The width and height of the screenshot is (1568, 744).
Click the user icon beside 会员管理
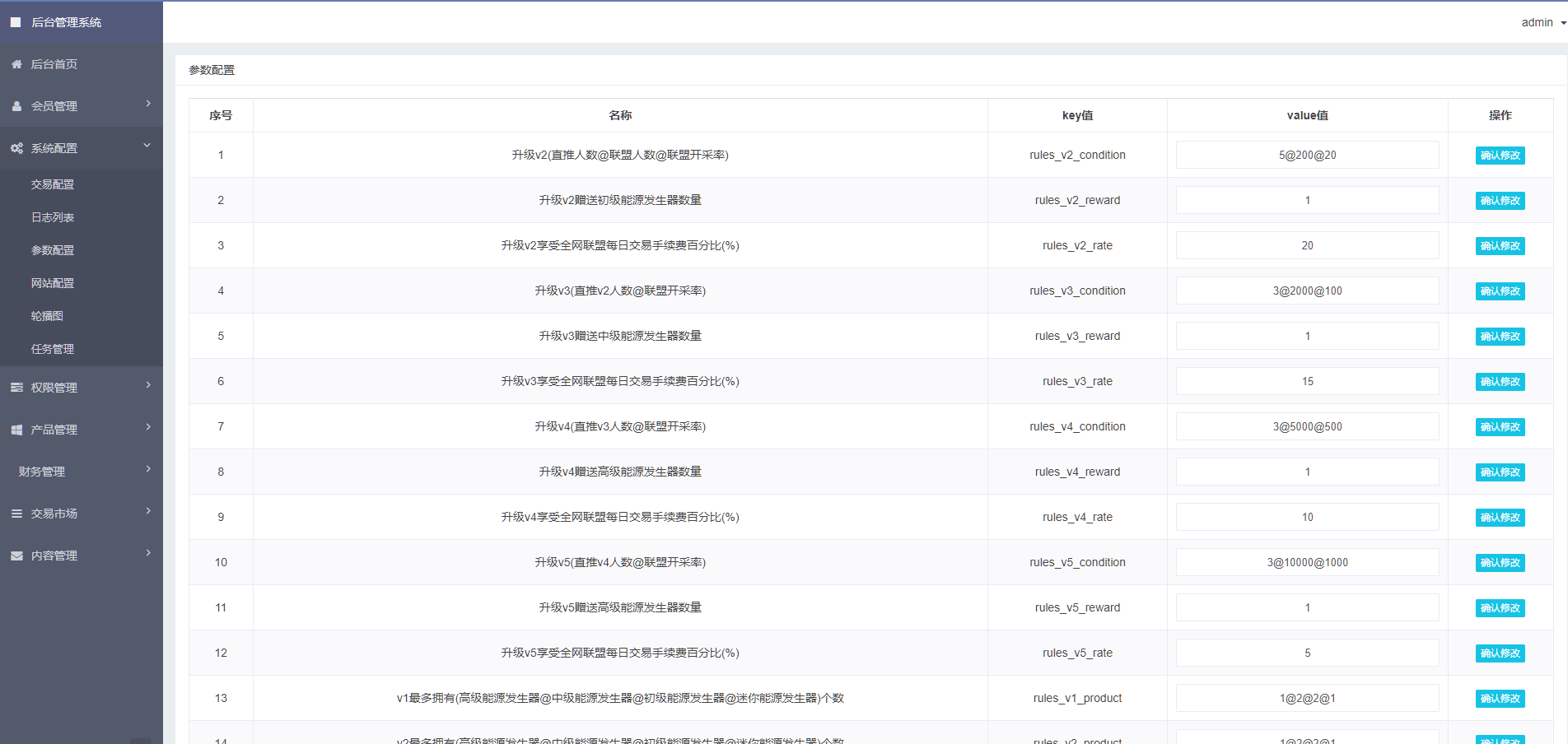coord(16,106)
